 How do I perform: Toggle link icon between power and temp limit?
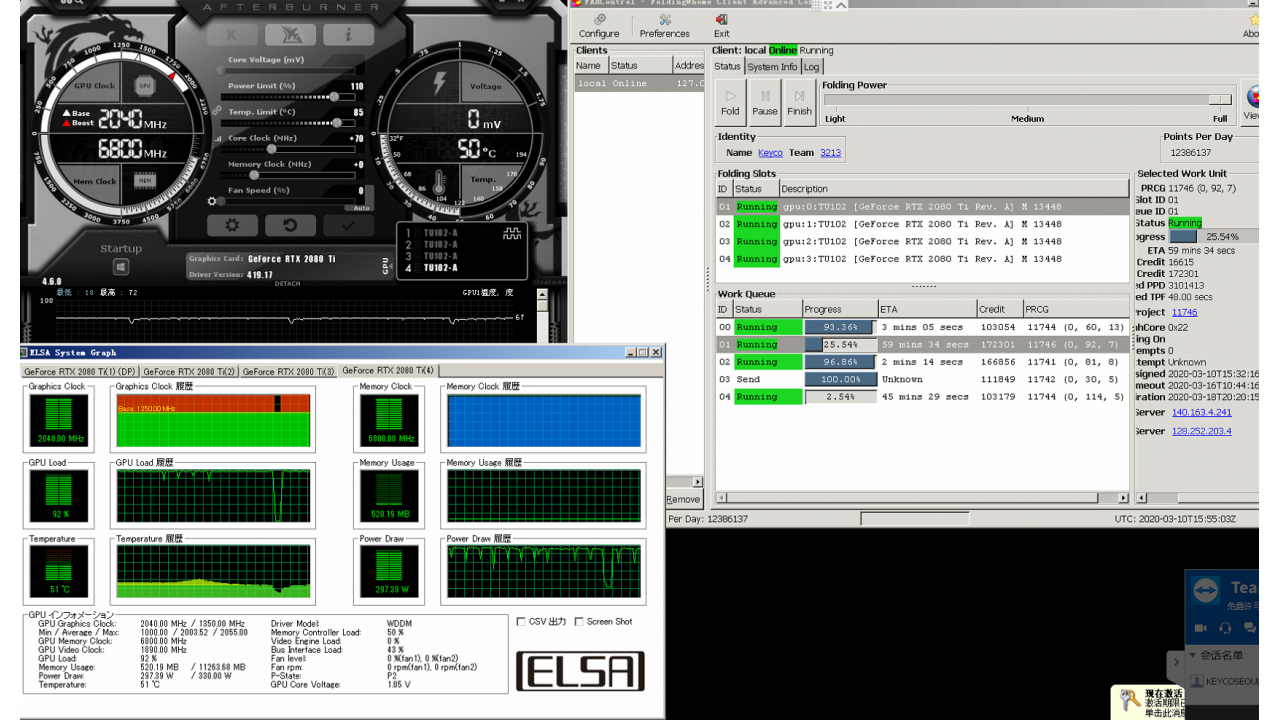218,111
